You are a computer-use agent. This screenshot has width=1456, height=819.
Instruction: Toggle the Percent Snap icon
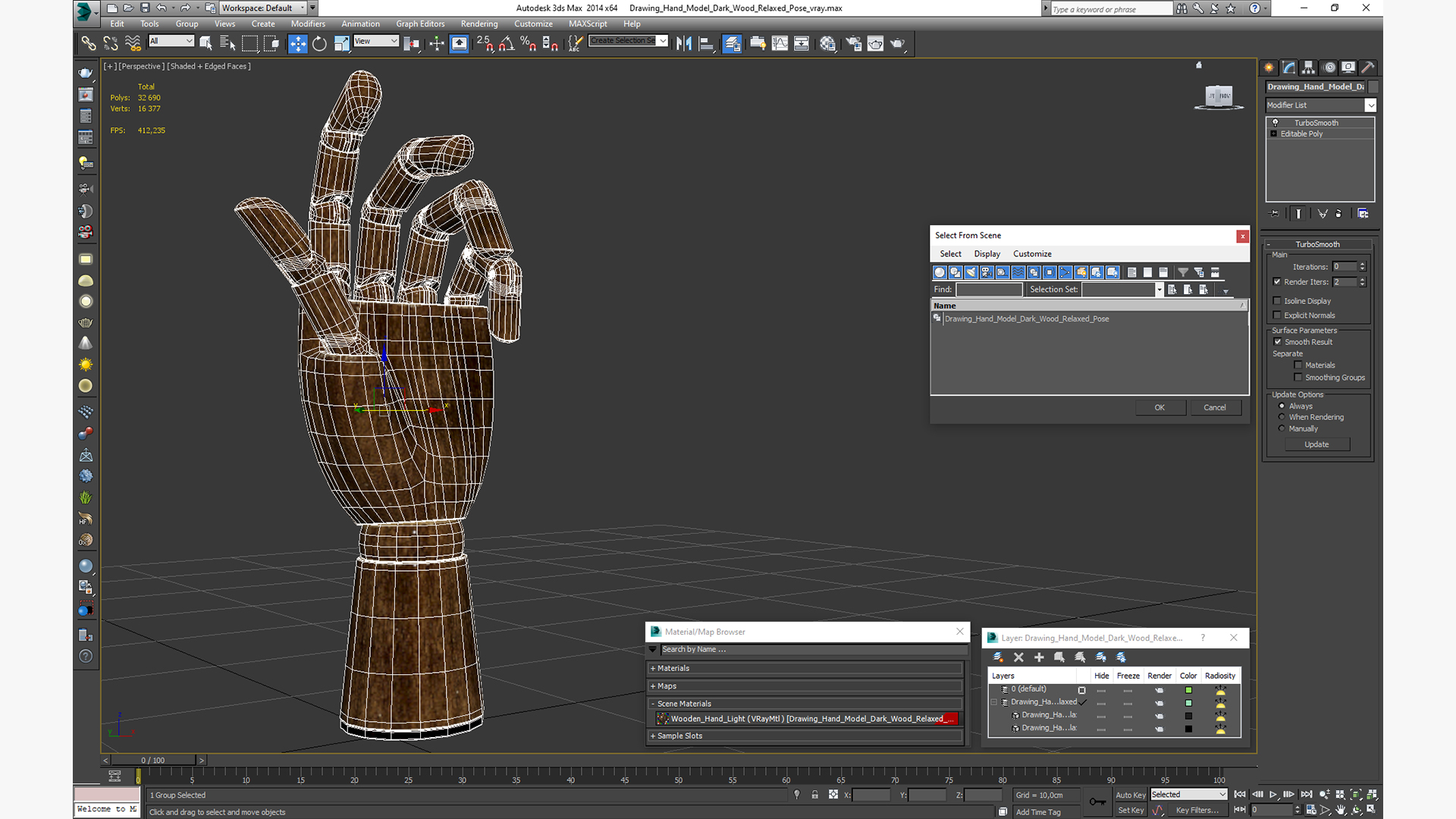tap(529, 43)
